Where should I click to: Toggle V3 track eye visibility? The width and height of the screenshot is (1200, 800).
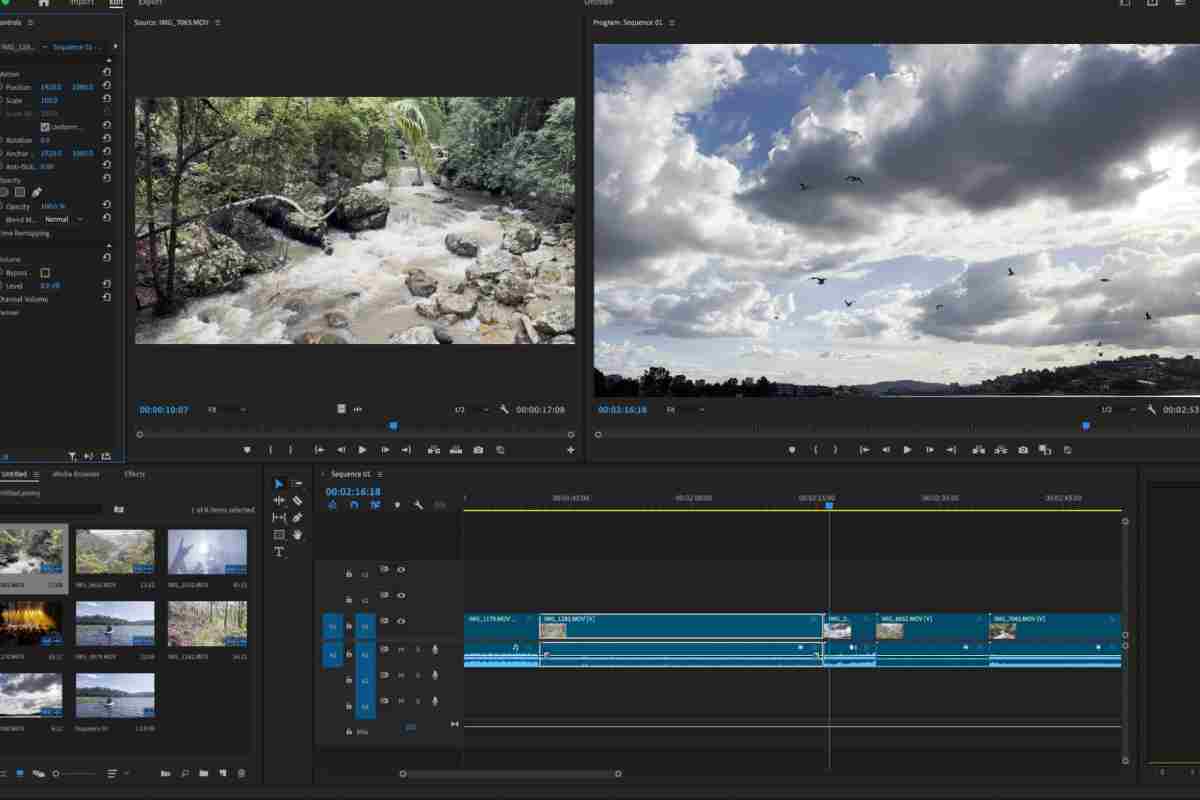pos(401,569)
